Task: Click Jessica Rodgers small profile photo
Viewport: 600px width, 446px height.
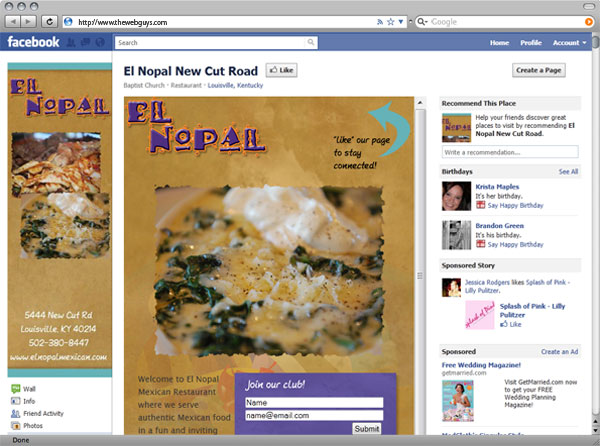Action: (x=452, y=288)
